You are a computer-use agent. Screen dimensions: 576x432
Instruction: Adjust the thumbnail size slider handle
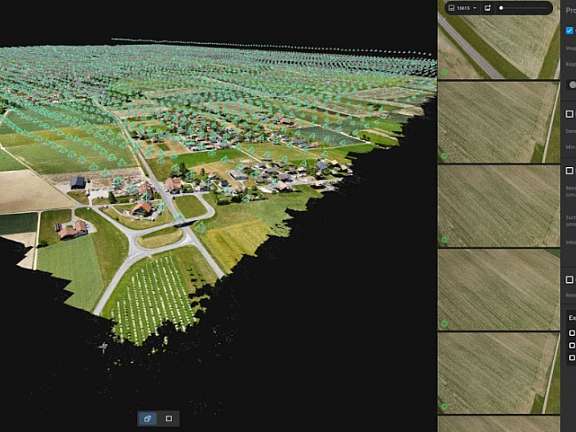coord(501,8)
